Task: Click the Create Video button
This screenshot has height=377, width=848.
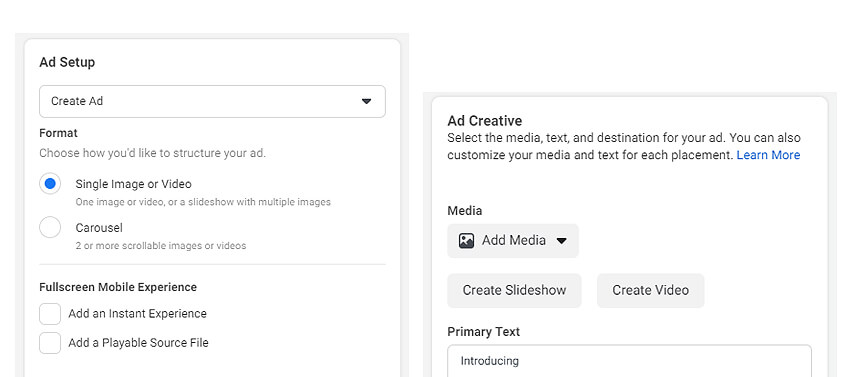Action: 651,290
